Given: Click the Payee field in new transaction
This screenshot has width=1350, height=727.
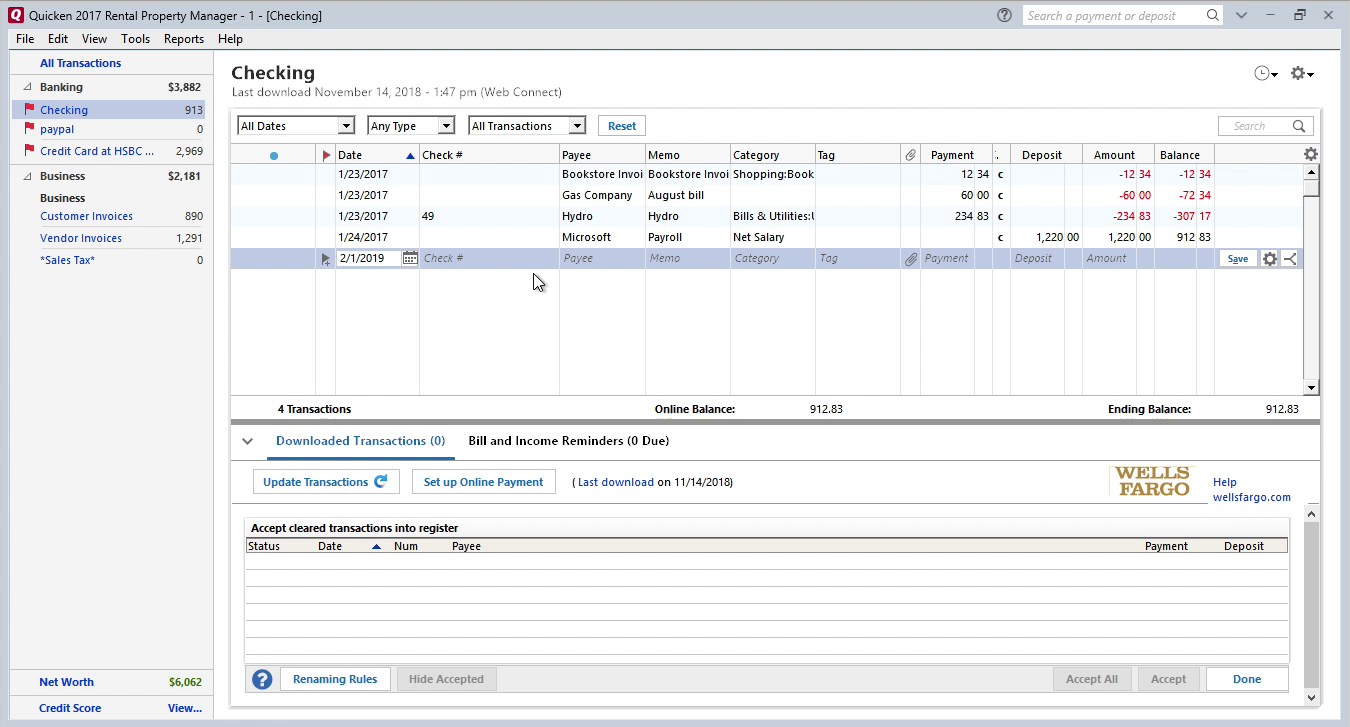Looking at the screenshot, I should (602, 258).
